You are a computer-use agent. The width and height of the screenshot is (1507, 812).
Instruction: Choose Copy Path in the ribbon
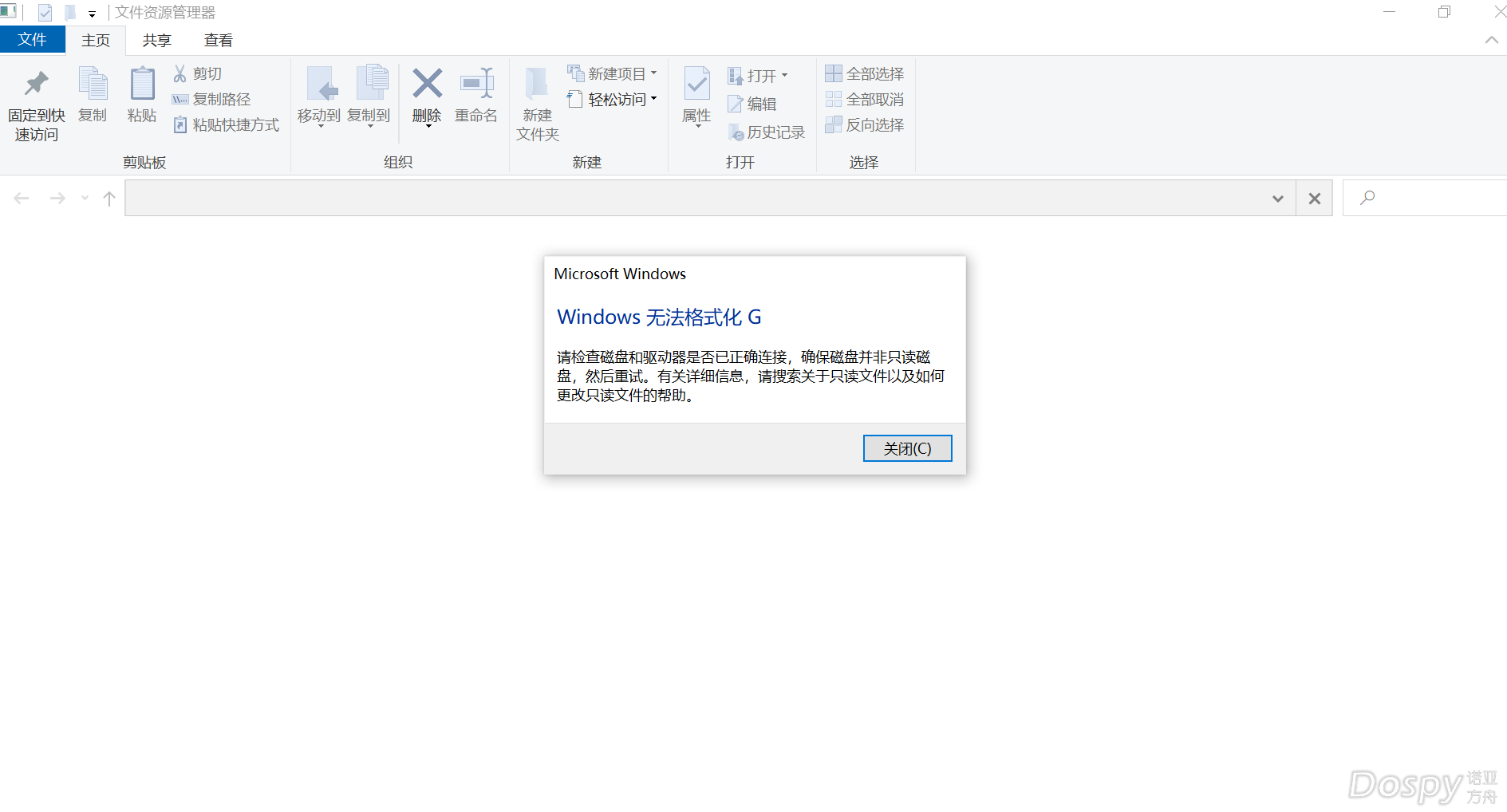coord(211,99)
